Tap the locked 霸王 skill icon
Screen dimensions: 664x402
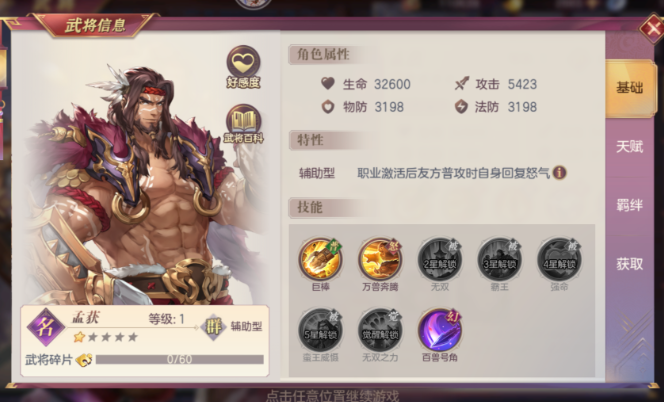coord(499,259)
